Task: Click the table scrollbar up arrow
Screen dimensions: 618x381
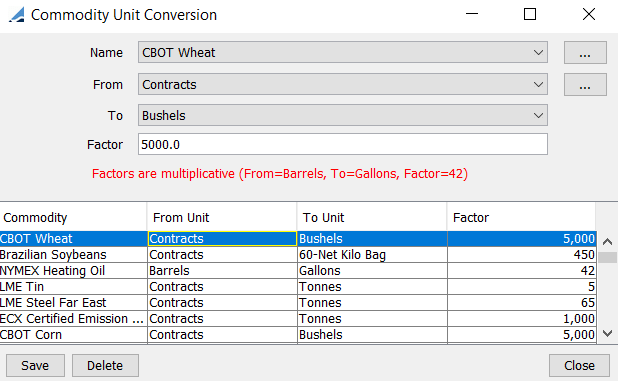Action: pyautogui.click(x=607, y=242)
